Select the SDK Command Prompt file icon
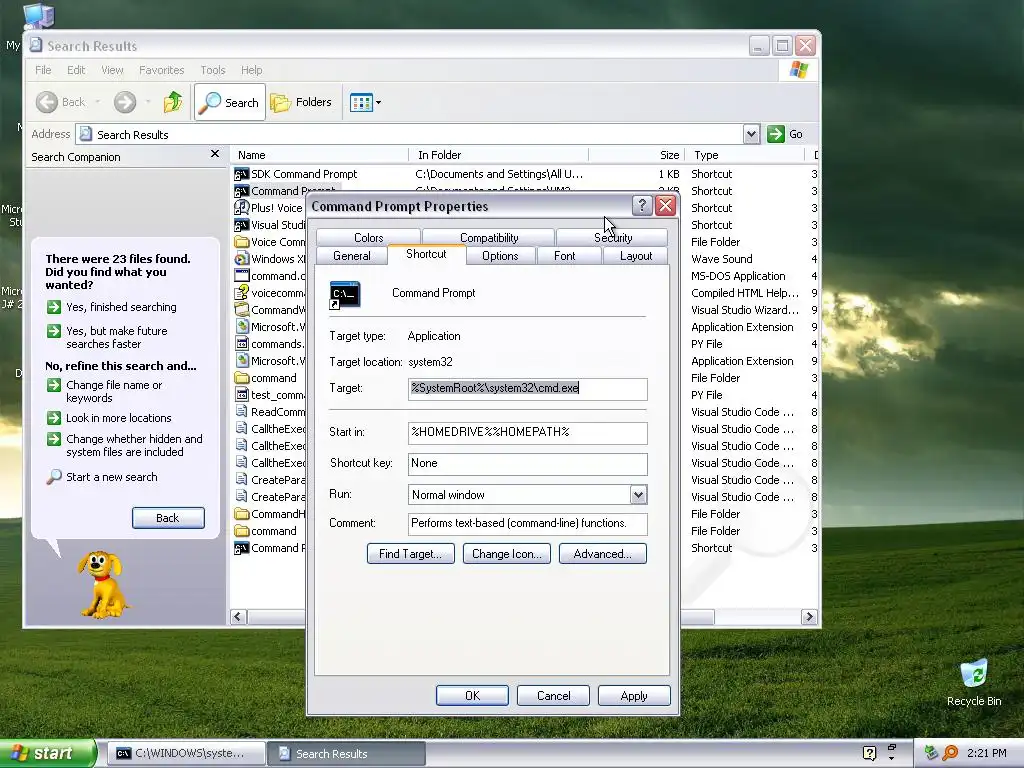Image resolution: width=1024 pixels, height=768 pixels. point(242,174)
